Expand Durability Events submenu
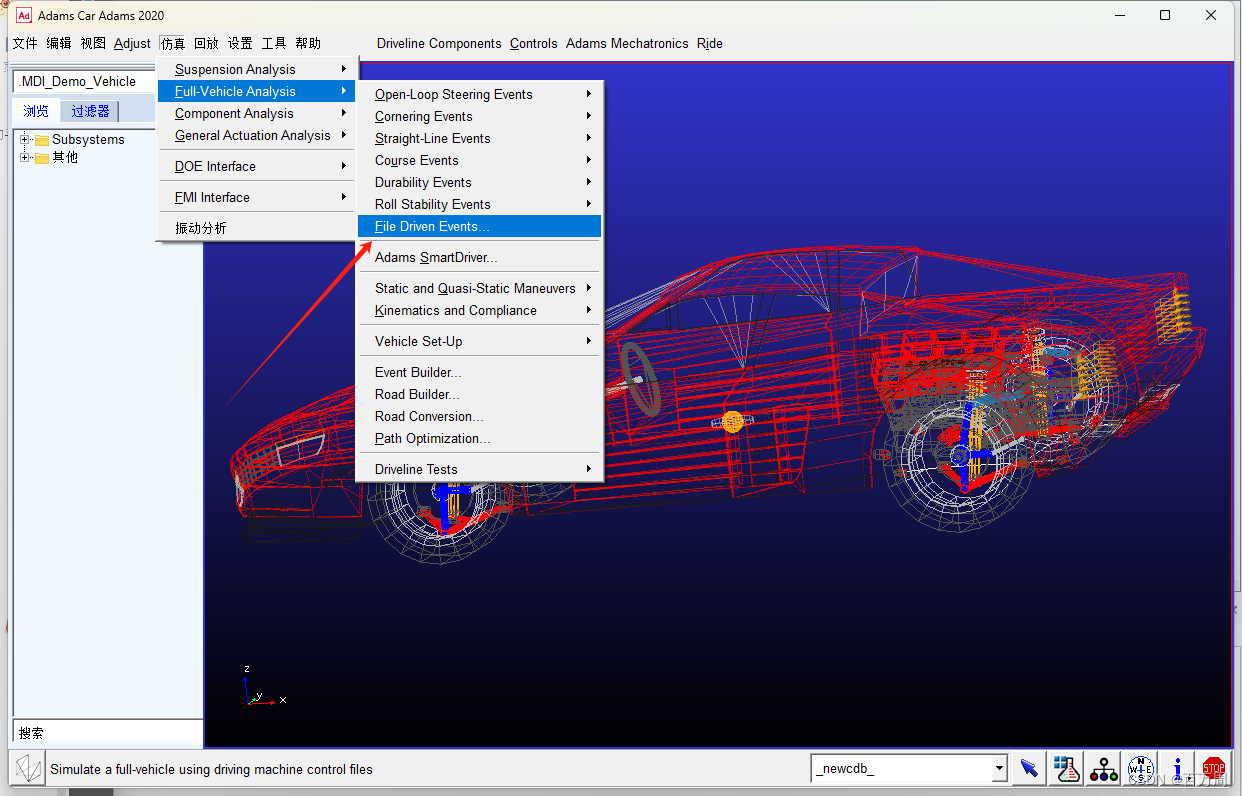This screenshot has width=1242, height=796. (x=480, y=182)
